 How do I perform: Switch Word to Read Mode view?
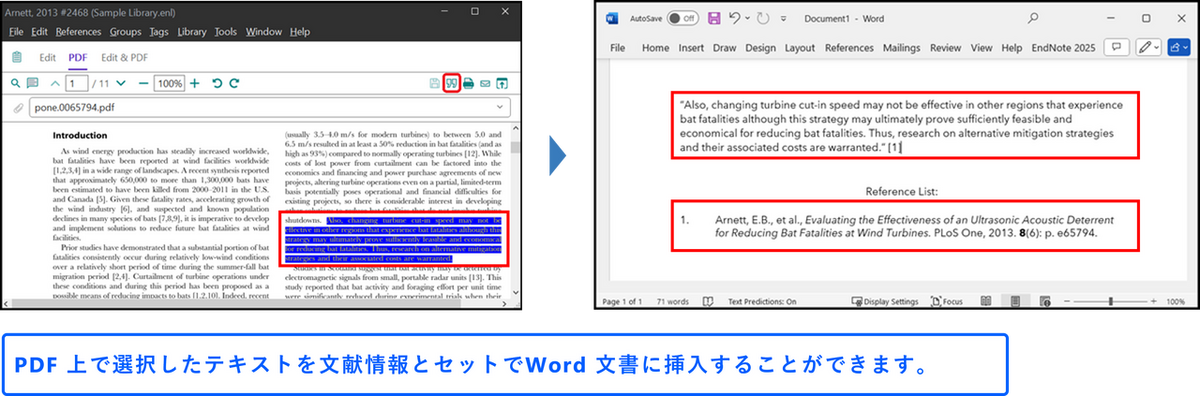point(985,301)
